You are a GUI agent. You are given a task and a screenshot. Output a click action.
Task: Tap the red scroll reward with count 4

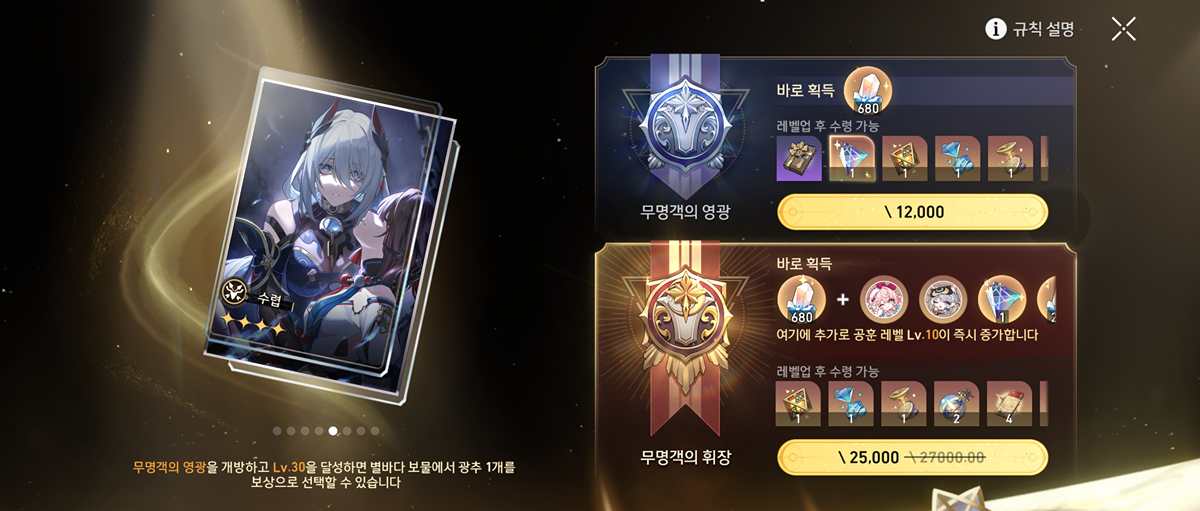1010,403
